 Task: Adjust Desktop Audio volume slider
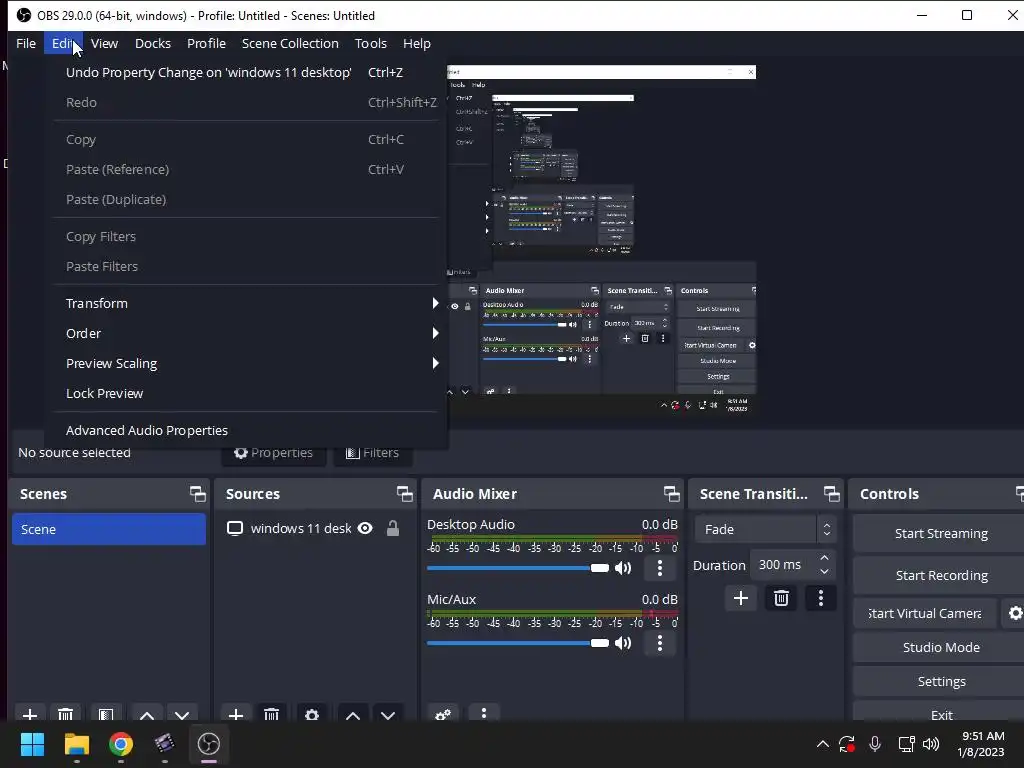(x=518, y=568)
